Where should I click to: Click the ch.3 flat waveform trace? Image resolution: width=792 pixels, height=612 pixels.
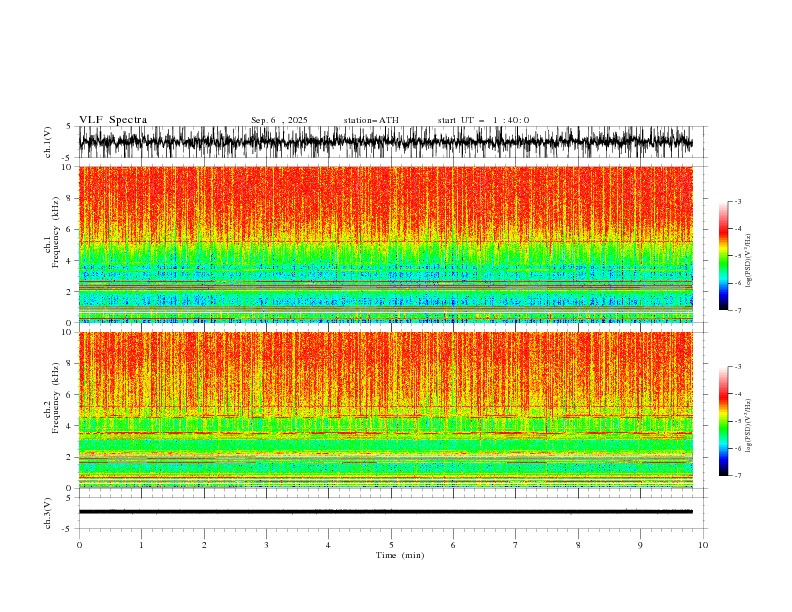point(385,512)
